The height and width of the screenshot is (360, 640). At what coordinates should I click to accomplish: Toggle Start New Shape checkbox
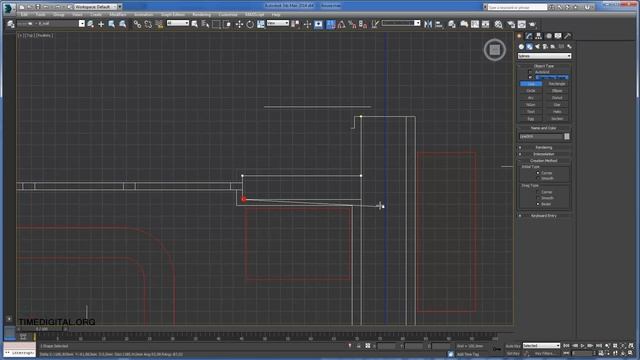click(x=531, y=77)
